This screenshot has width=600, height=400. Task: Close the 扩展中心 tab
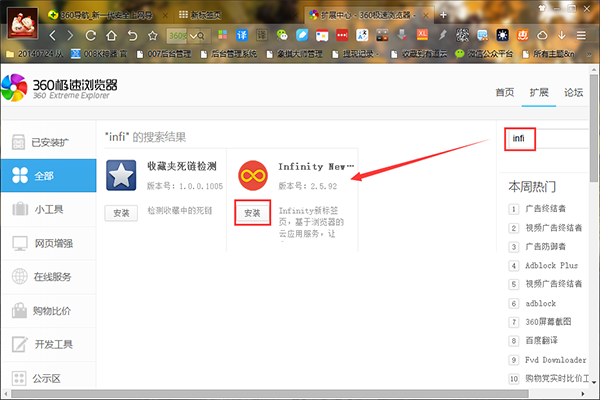coord(426,15)
